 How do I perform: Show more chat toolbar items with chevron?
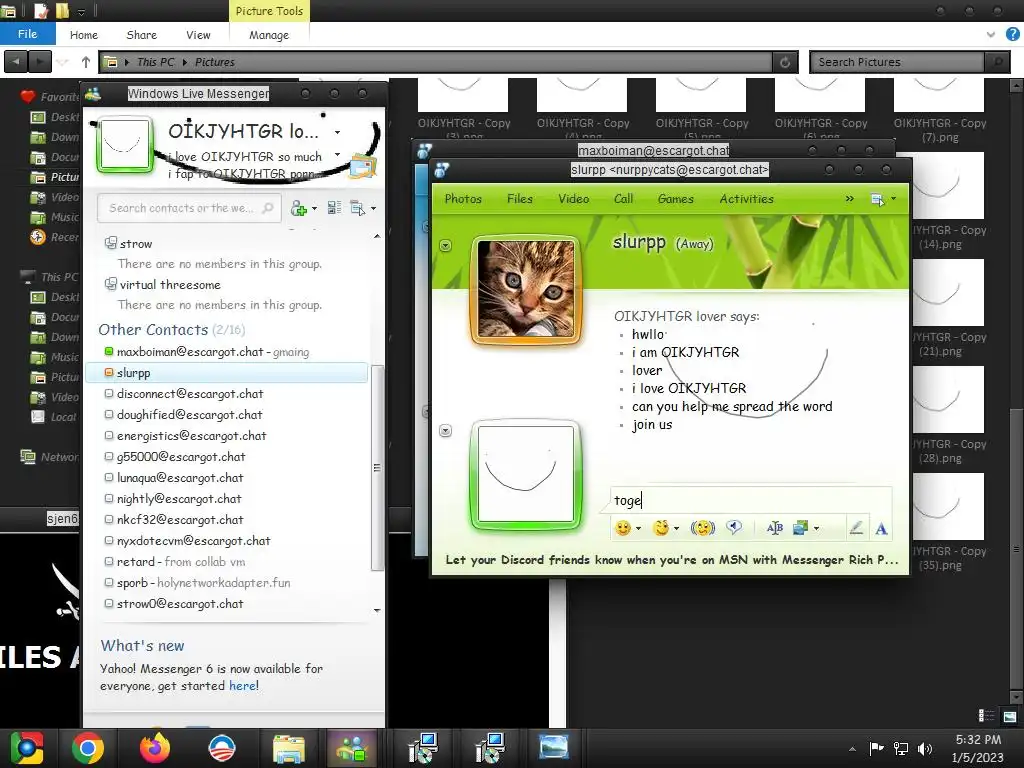[850, 199]
